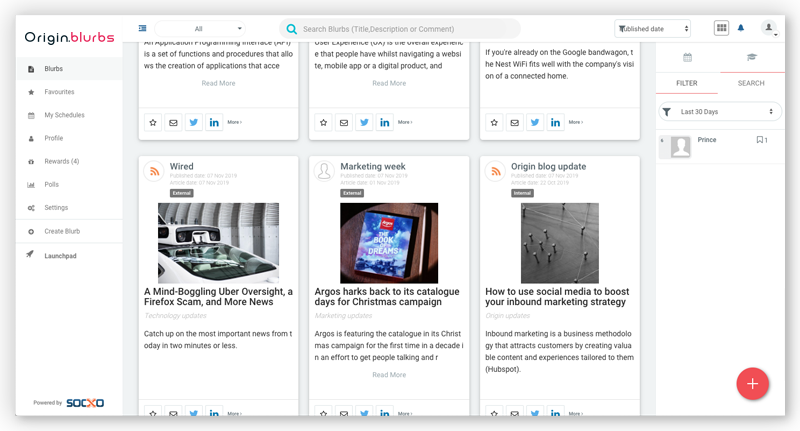
Task: Email the Nest WiFi blurb
Action: (x=515, y=122)
